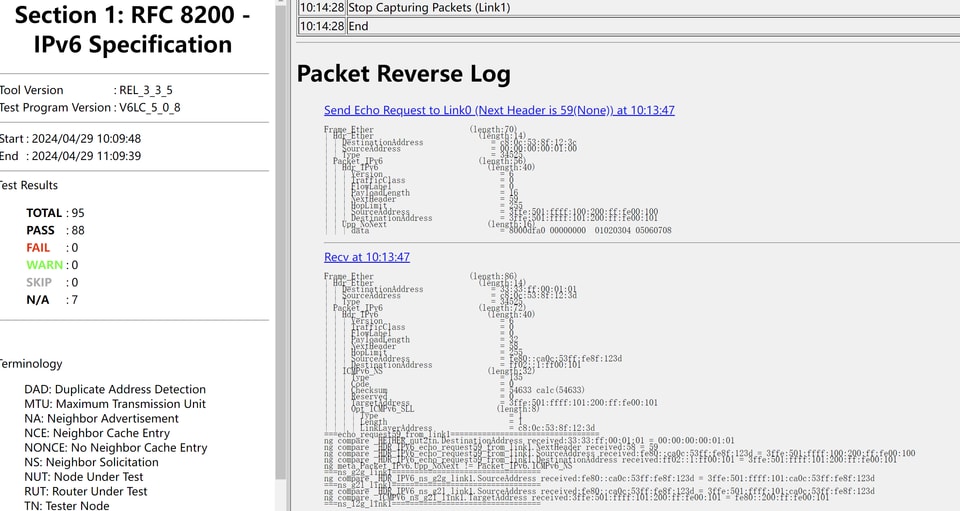Click the Packet Reverse Log heading

404,74
